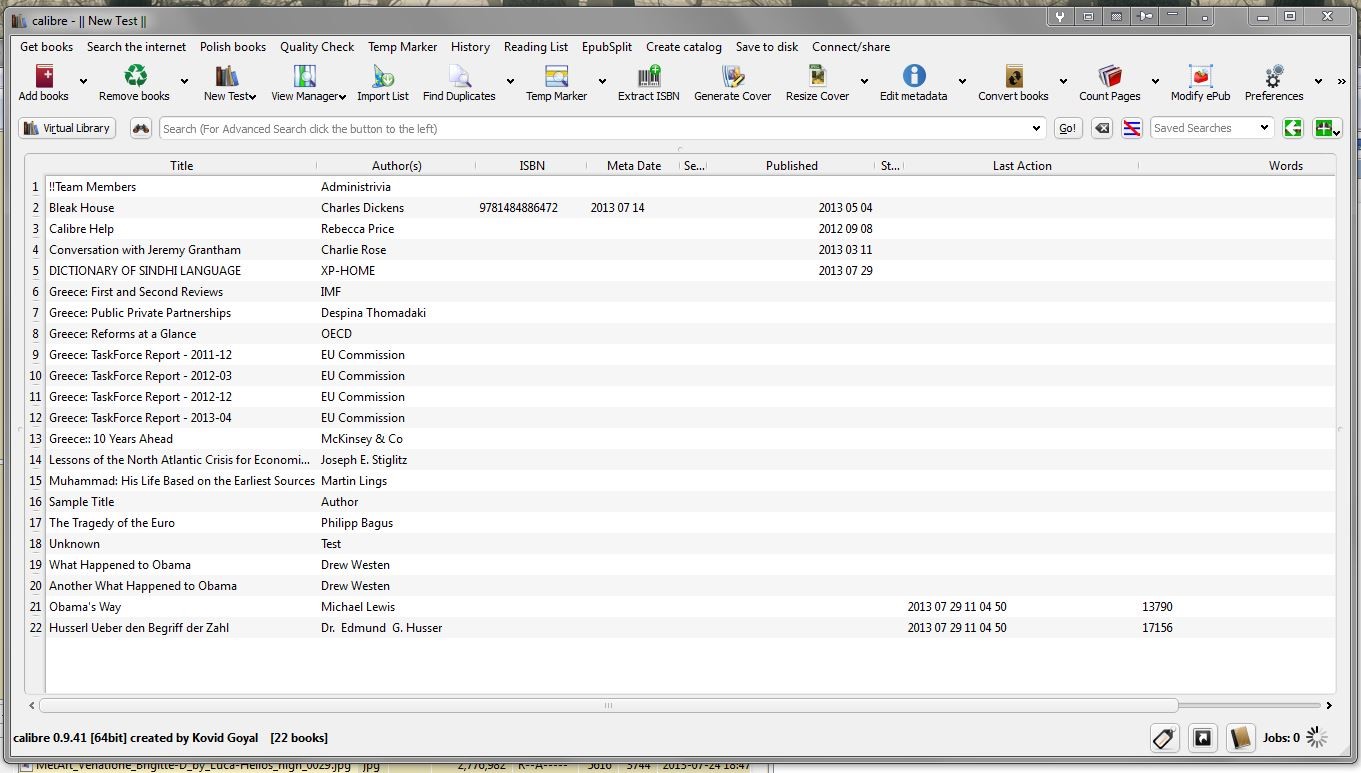
Task: Select the book The Tragedy of the Euro
Action: (x=112, y=523)
